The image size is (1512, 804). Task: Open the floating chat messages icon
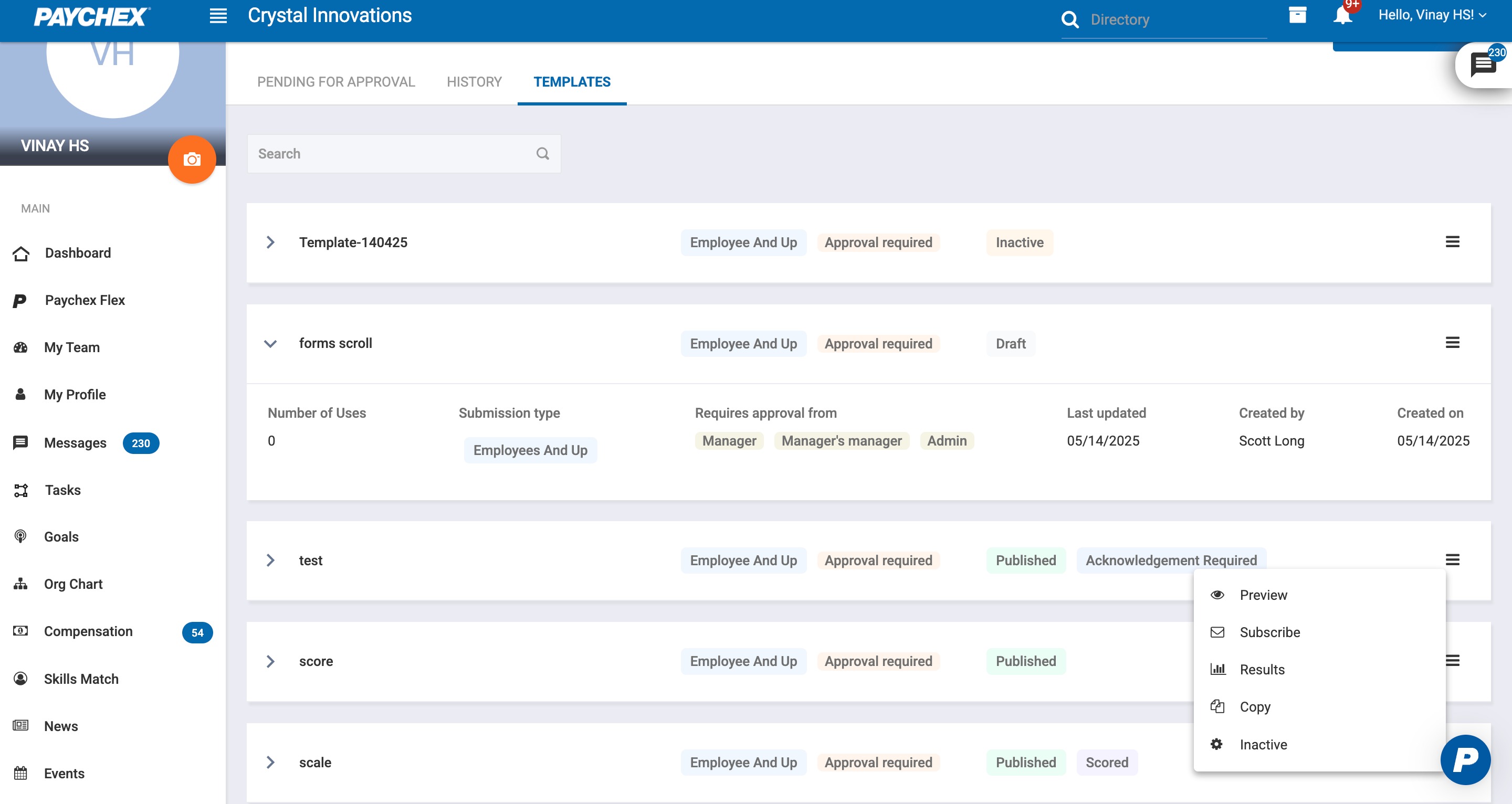click(x=1483, y=65)
